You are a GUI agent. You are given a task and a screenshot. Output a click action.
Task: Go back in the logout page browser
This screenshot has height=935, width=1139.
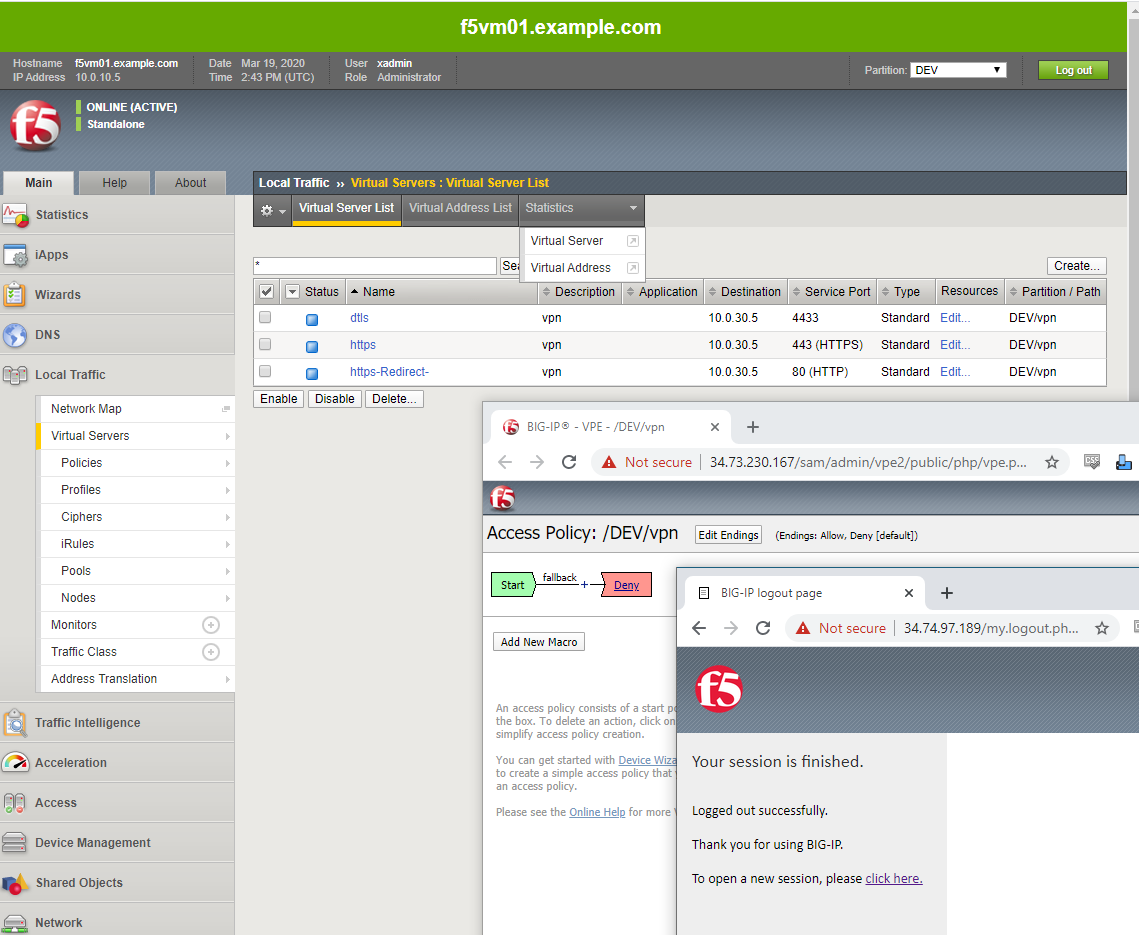(x=699, y=628)
